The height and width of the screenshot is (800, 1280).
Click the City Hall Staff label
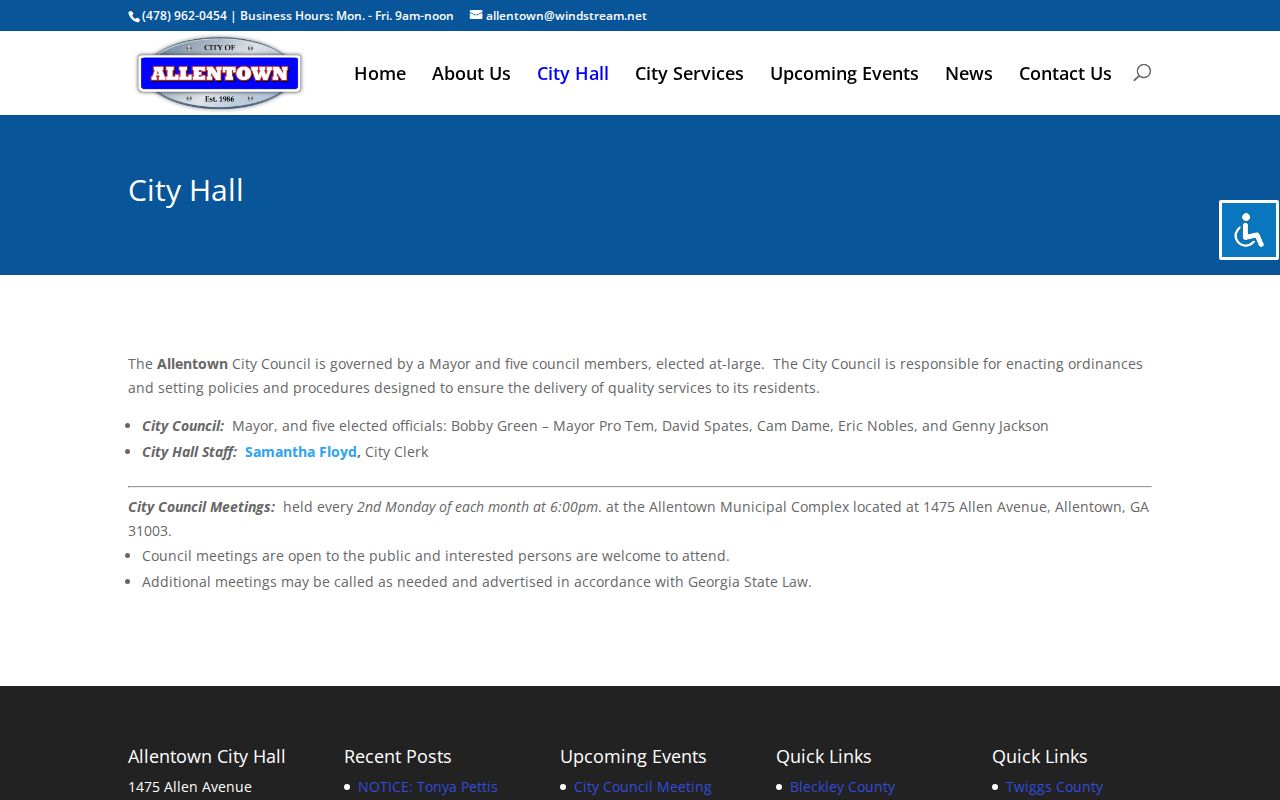(x=189, y=452)
